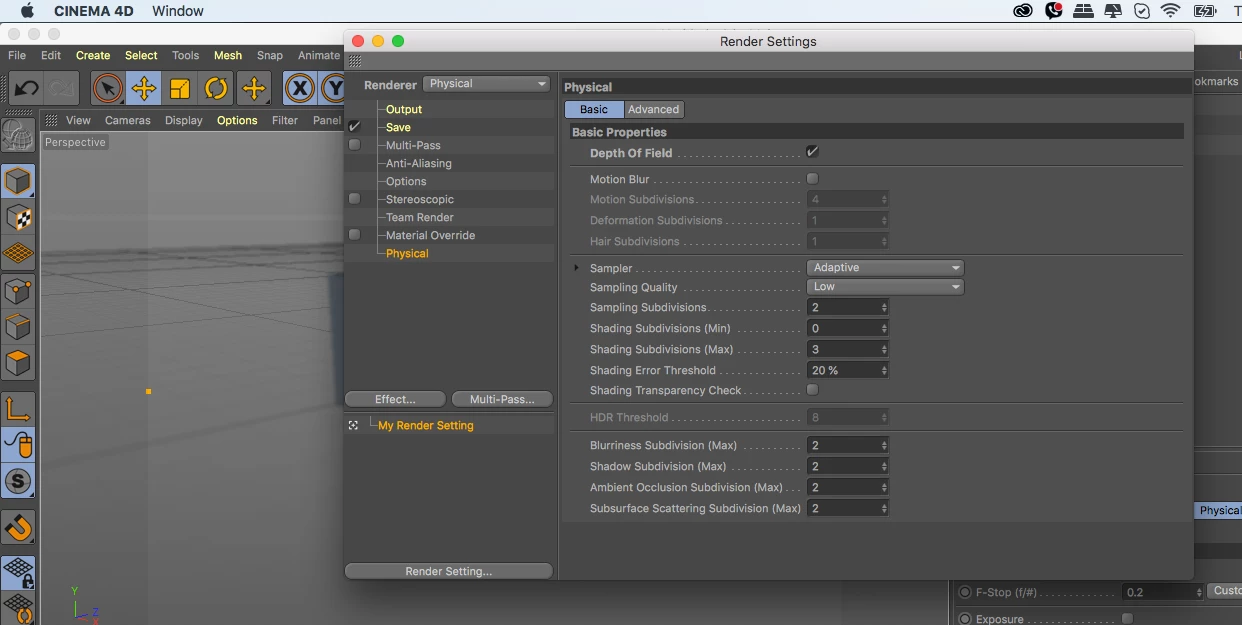The height and width of the screenshot is (625, 1242).
Task: Enable Shading Transparency Check
Action: click(x=812, y=390)
